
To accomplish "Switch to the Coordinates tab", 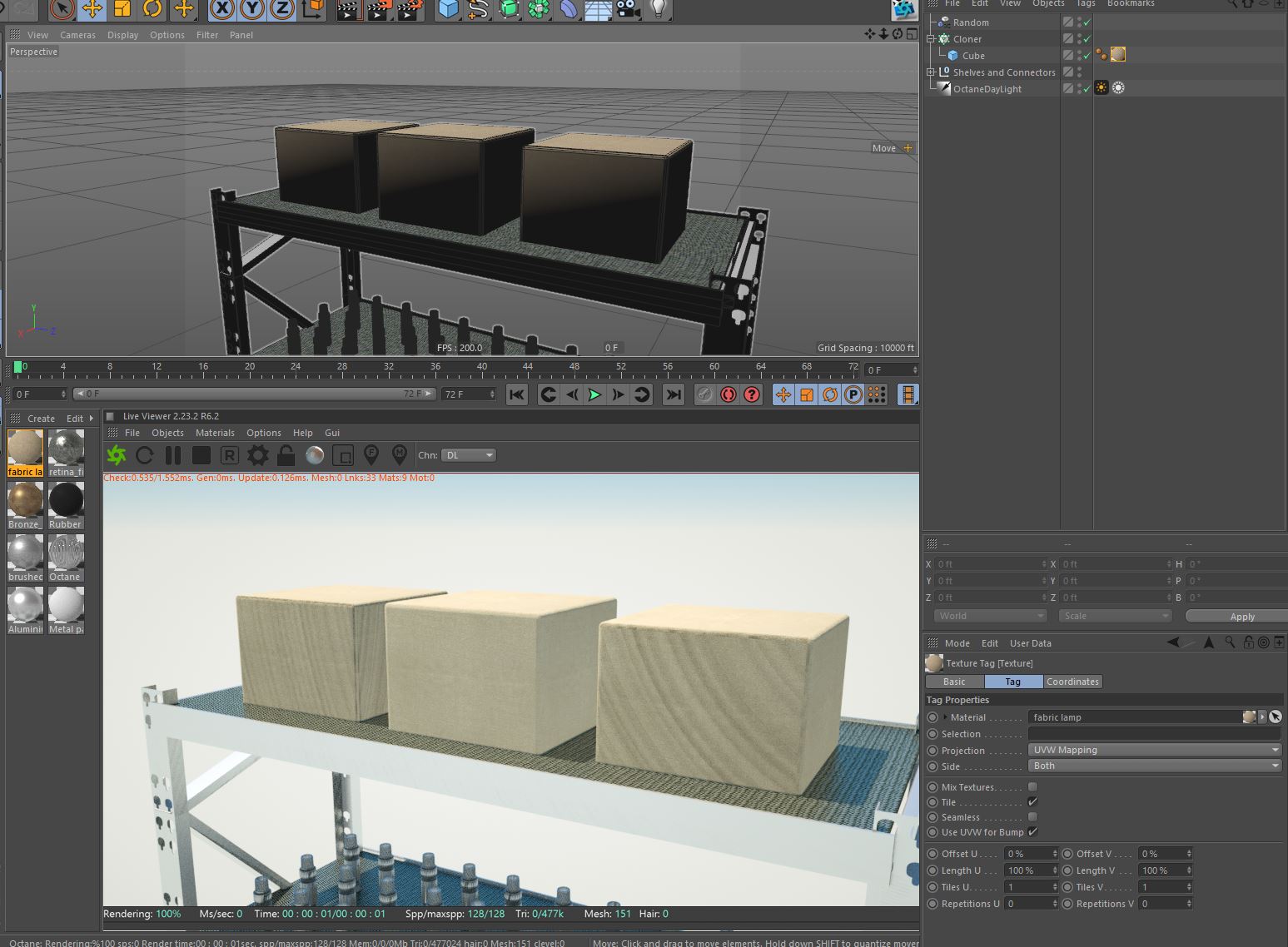I will pyautogui.click(x=1072, y=682).
